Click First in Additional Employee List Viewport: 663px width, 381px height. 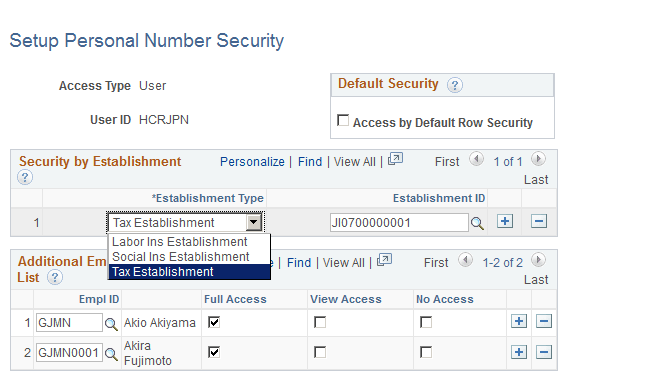click(x=436, y=263)
